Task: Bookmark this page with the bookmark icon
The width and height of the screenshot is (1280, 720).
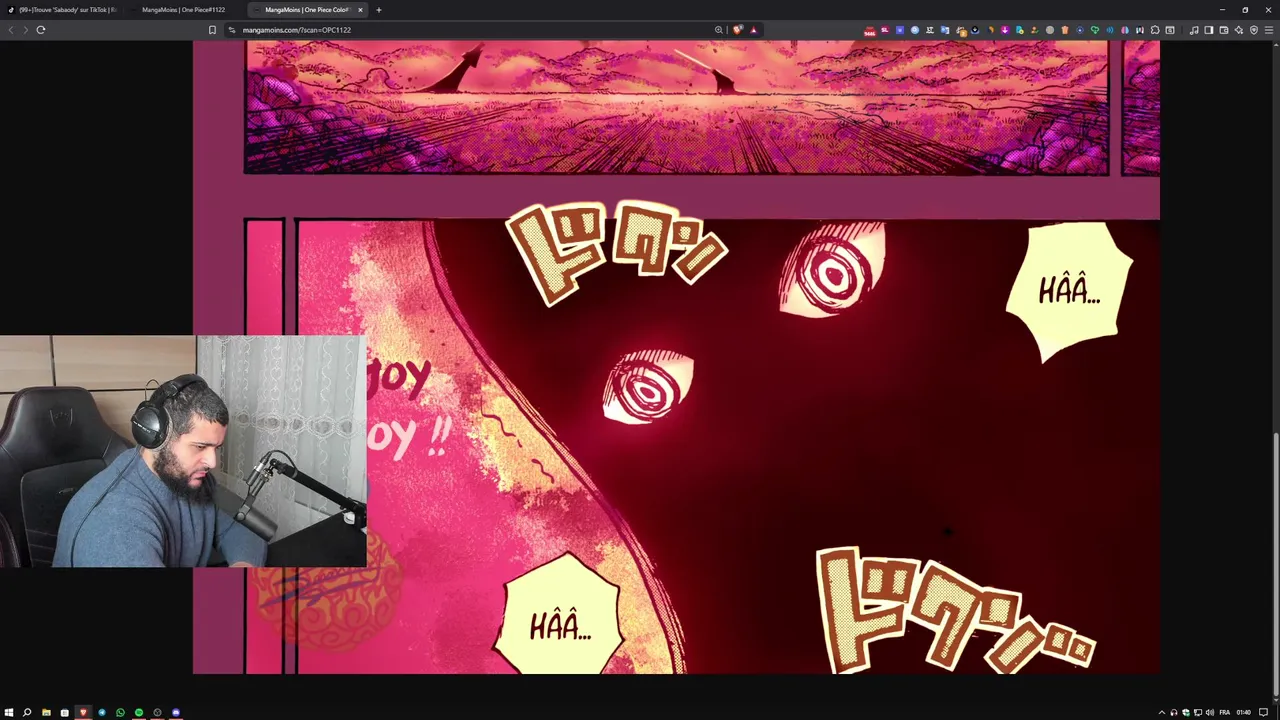Action: point(212,30)
